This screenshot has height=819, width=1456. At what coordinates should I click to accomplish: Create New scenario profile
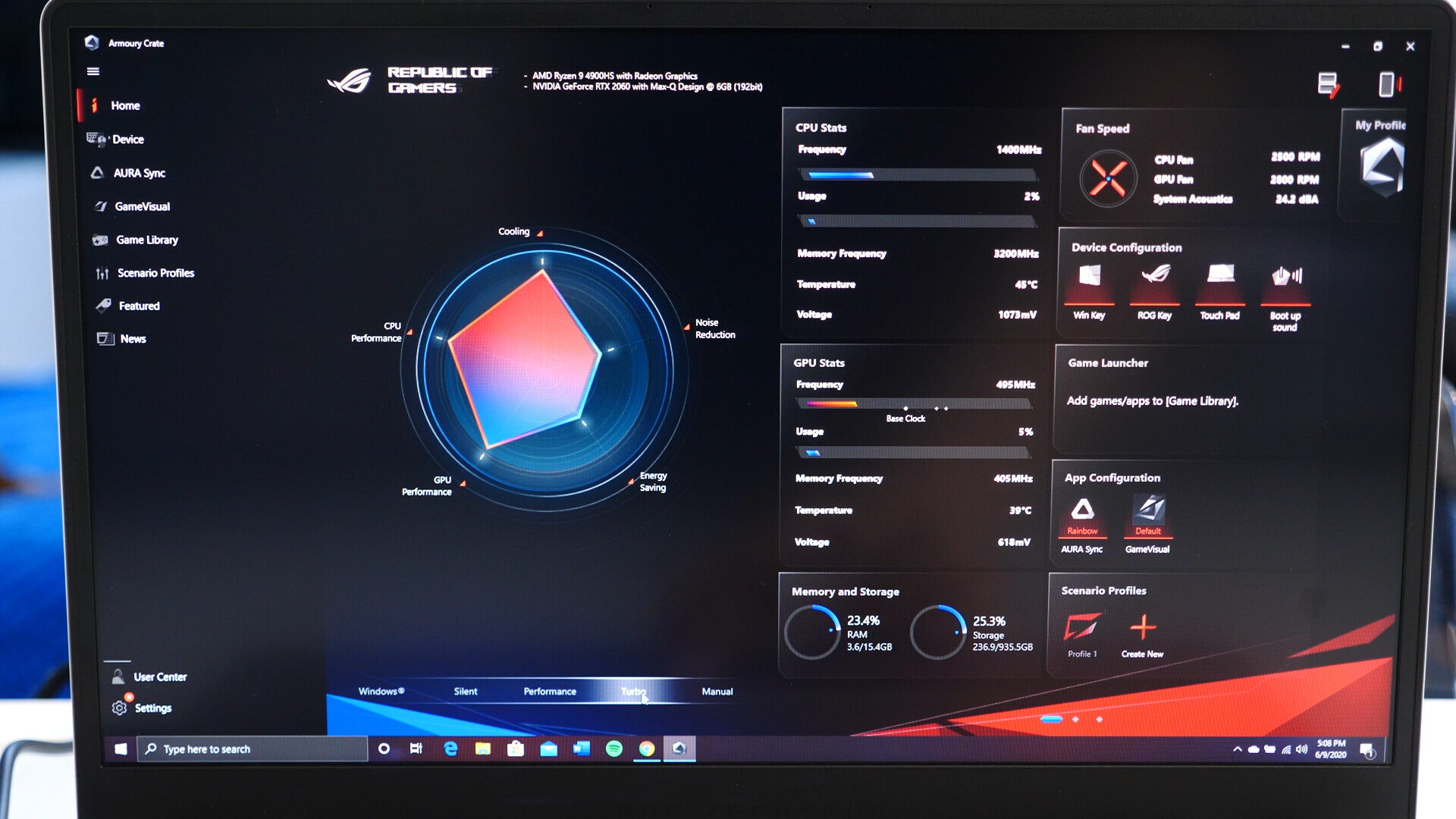point(1143,635)
